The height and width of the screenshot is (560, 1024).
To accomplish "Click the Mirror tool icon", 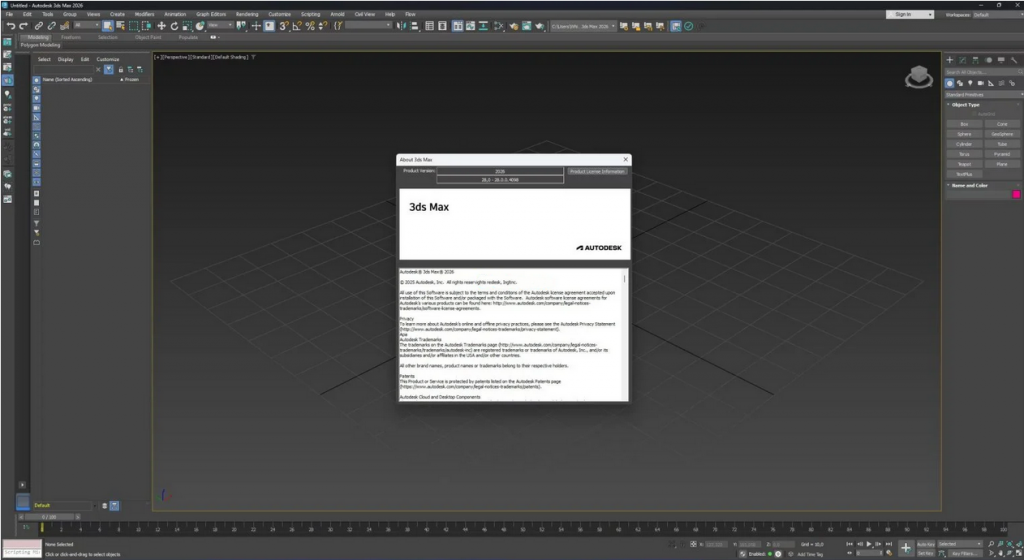I will coord(401,26).
